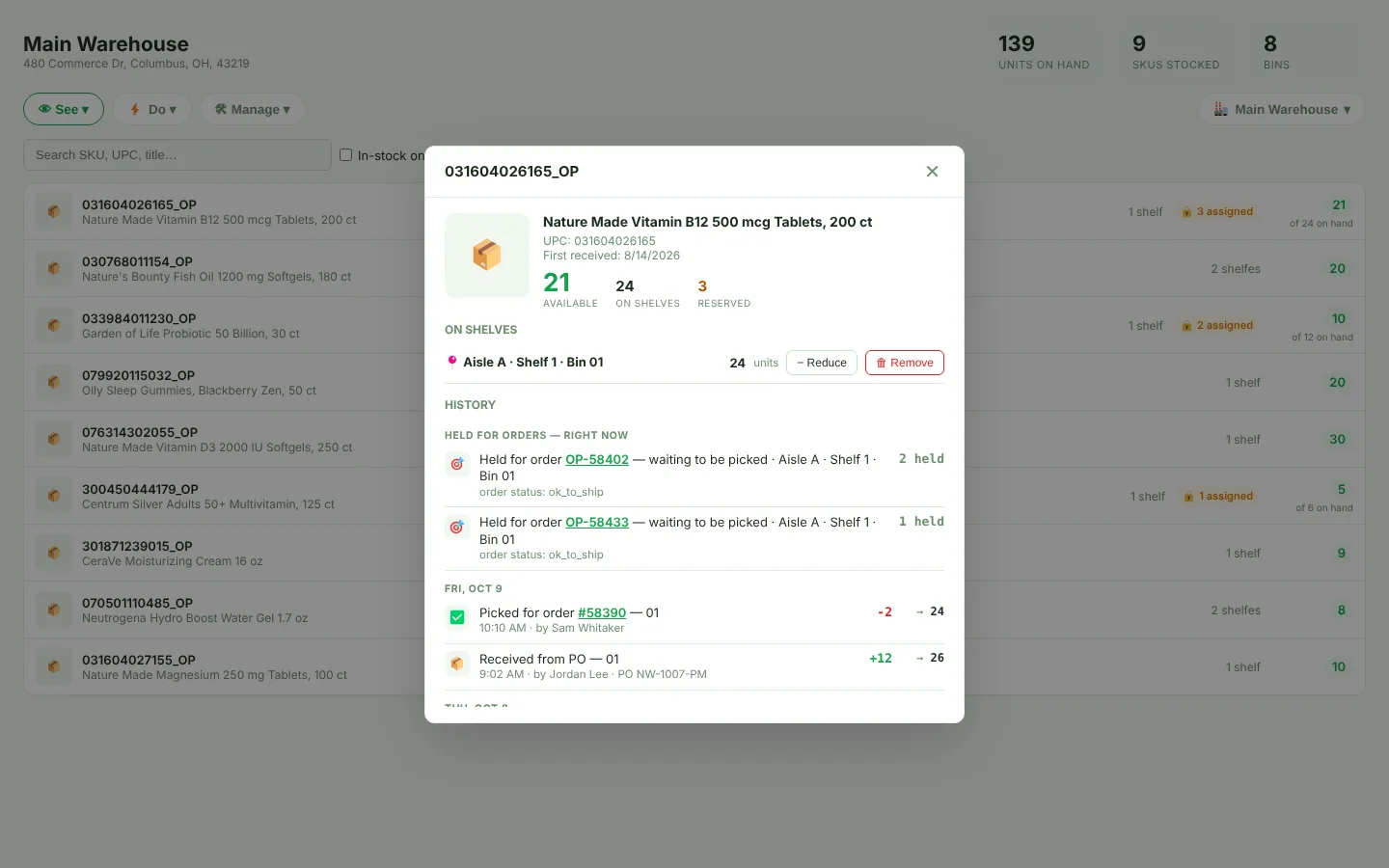Click the product box thumbnail in dialog
This screenshot has height=868, width=1389.
tap(487, 256)
